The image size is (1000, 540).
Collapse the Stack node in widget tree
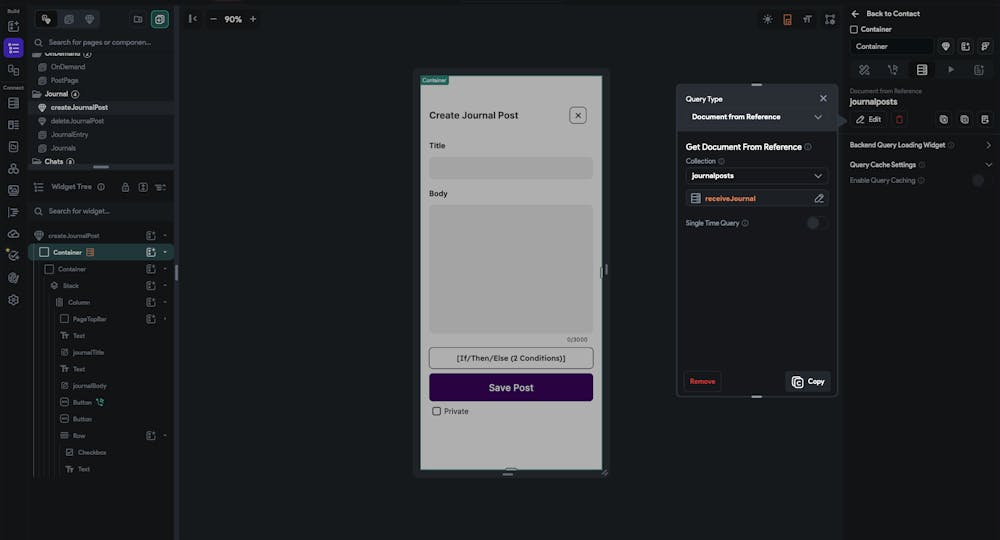tap(165, 286)
